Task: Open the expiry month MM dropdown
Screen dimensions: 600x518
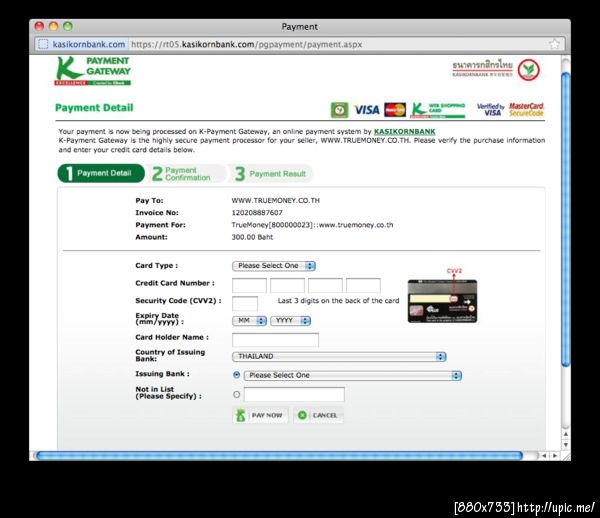Action: pos(249,321)
